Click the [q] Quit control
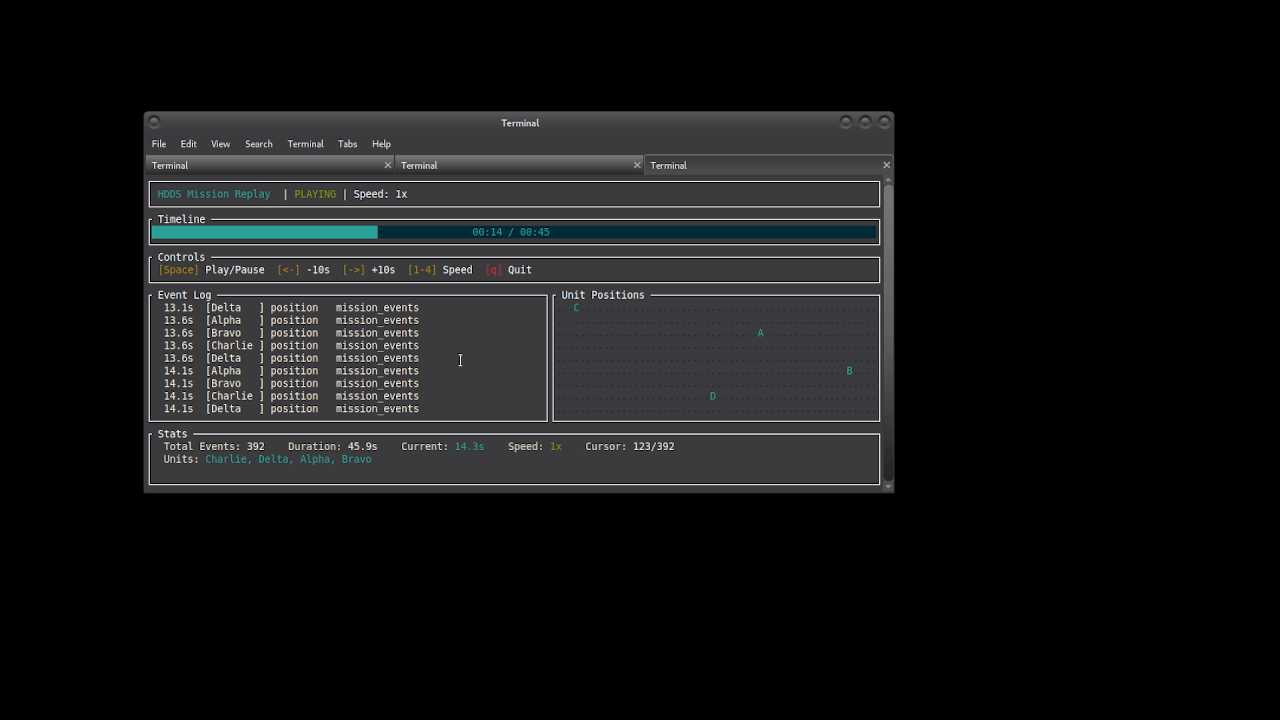The height and width of the screenshot is (720, 1280). pos(494,269)
